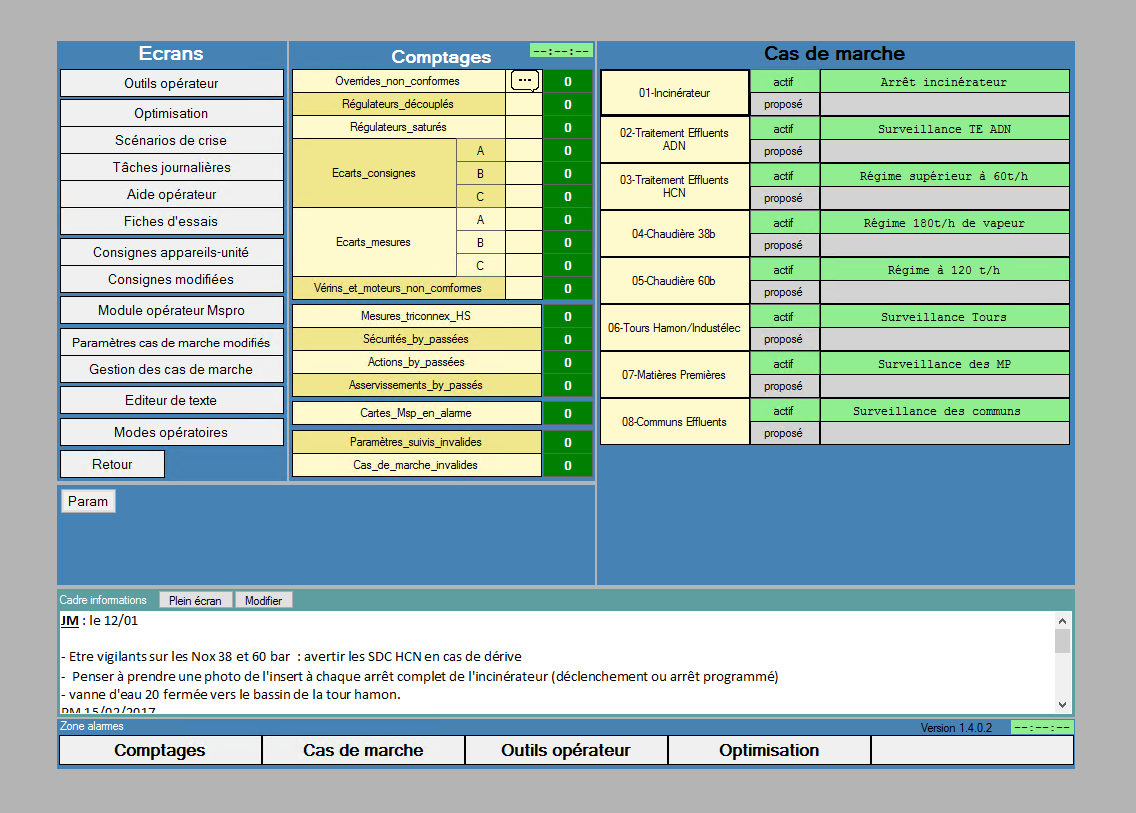The width and height of the screenshot is (1136, 813).
Task: Click the Version 1.4.0.2 label
Action: [x=956, y=727]
